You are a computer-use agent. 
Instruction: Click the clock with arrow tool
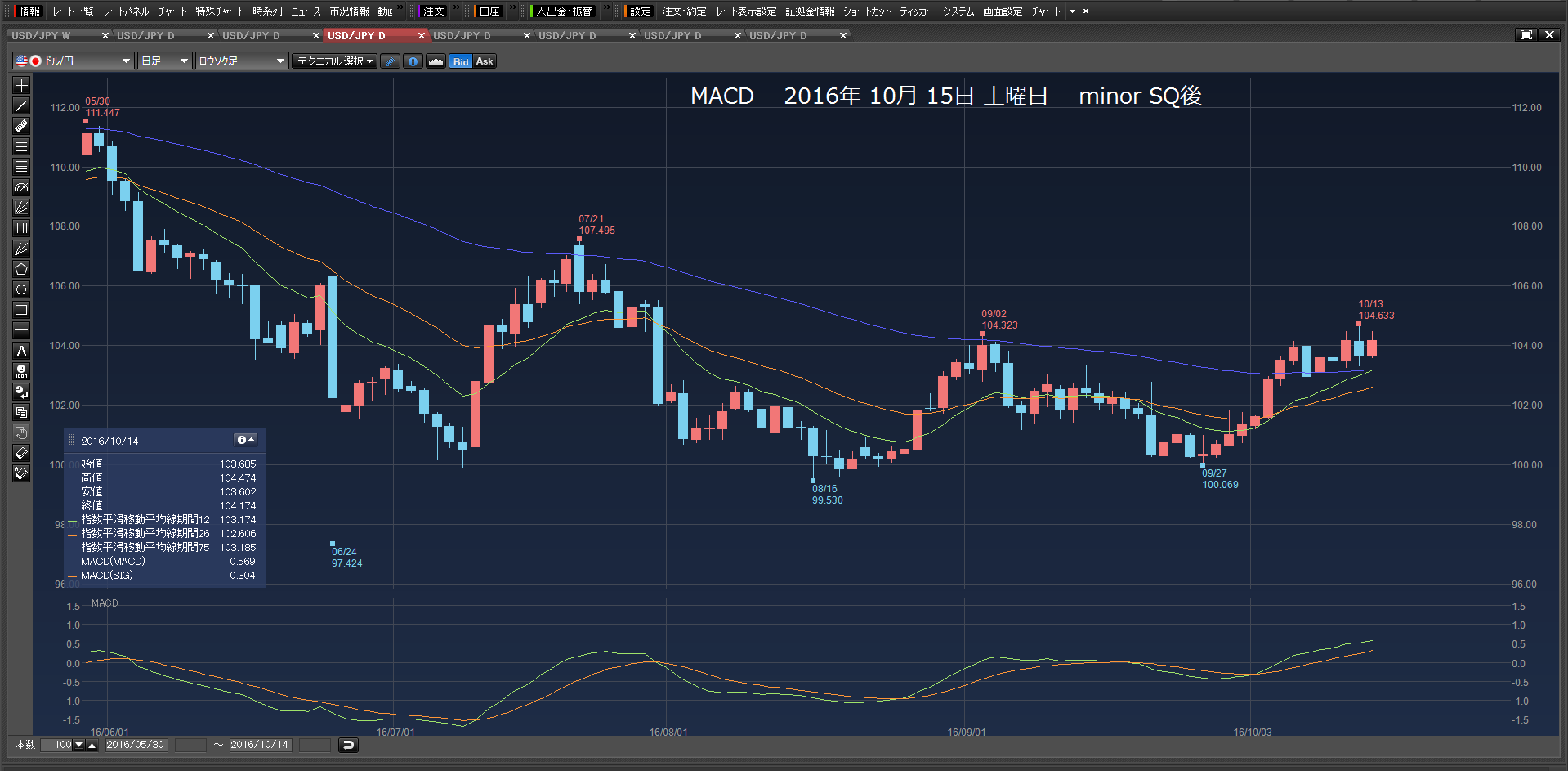[x=21, y=392]
